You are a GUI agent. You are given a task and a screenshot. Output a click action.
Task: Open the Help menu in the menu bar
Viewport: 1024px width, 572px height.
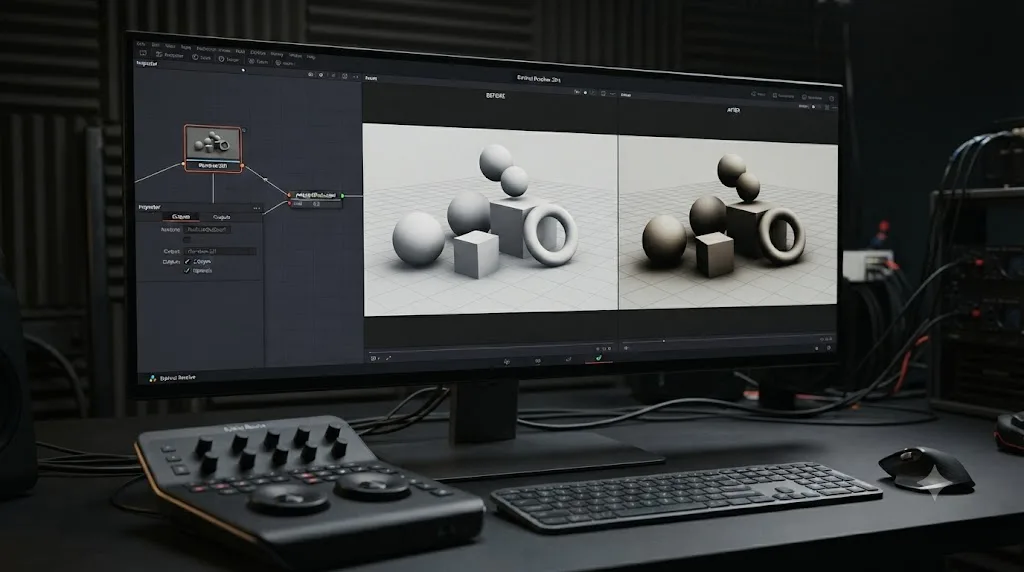coord(311,57)
